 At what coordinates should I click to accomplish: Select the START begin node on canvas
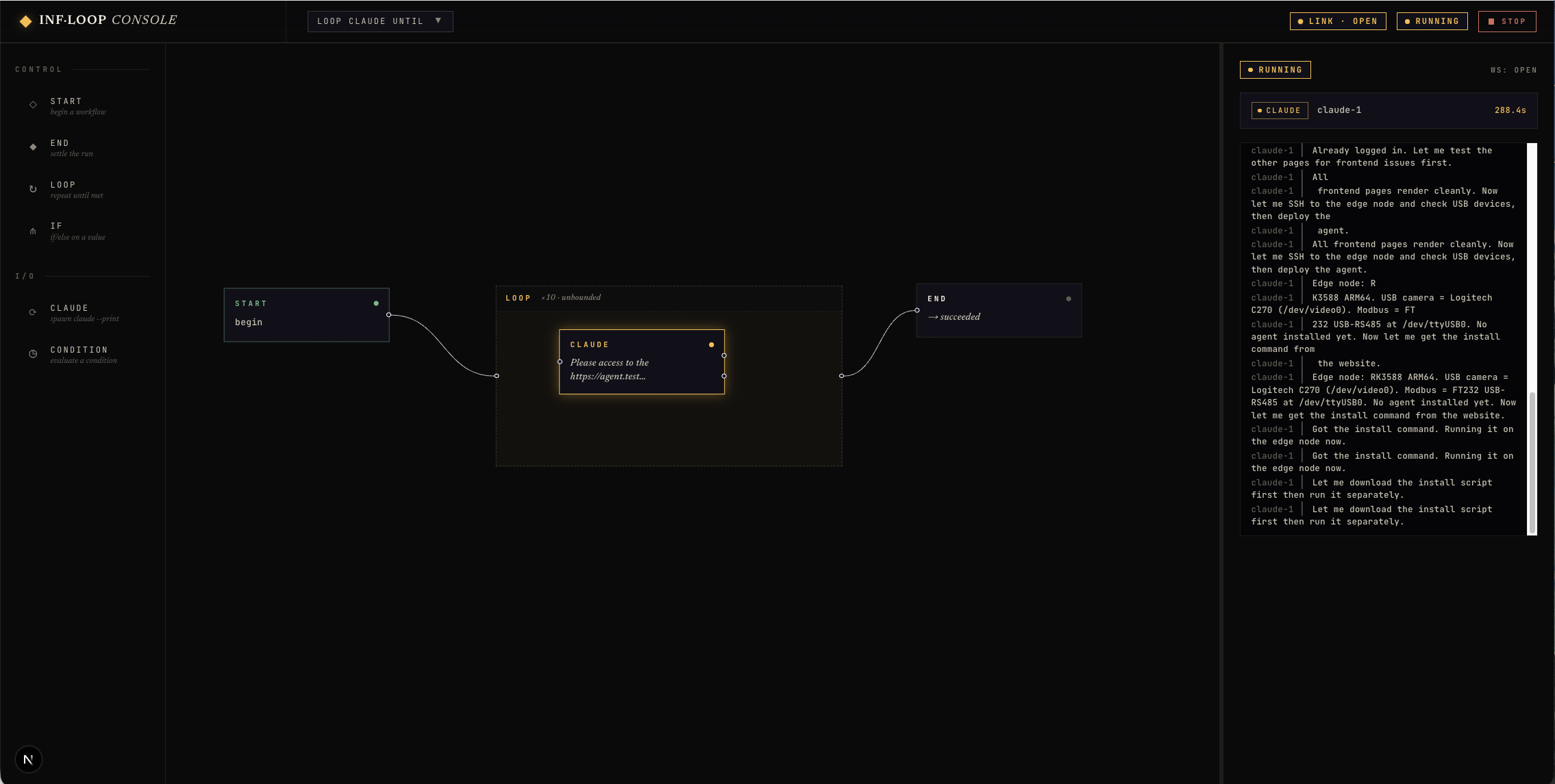click(306, 315)
